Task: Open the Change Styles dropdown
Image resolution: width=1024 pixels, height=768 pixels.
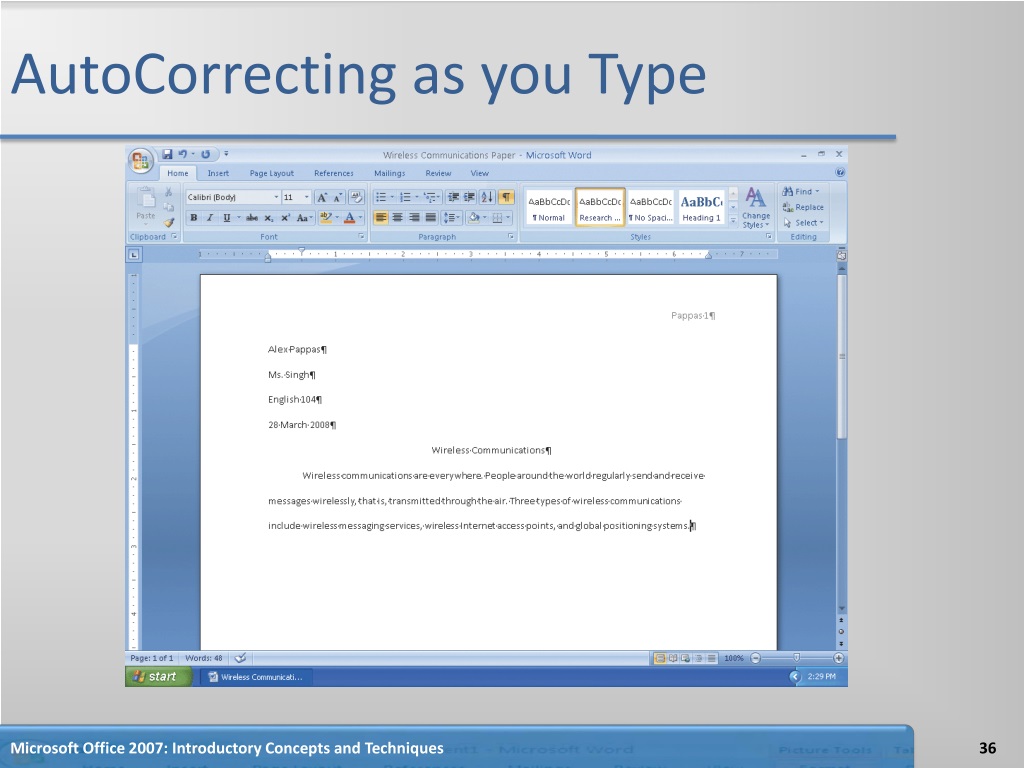Action: pyautogui.click(x=756, y=208)
